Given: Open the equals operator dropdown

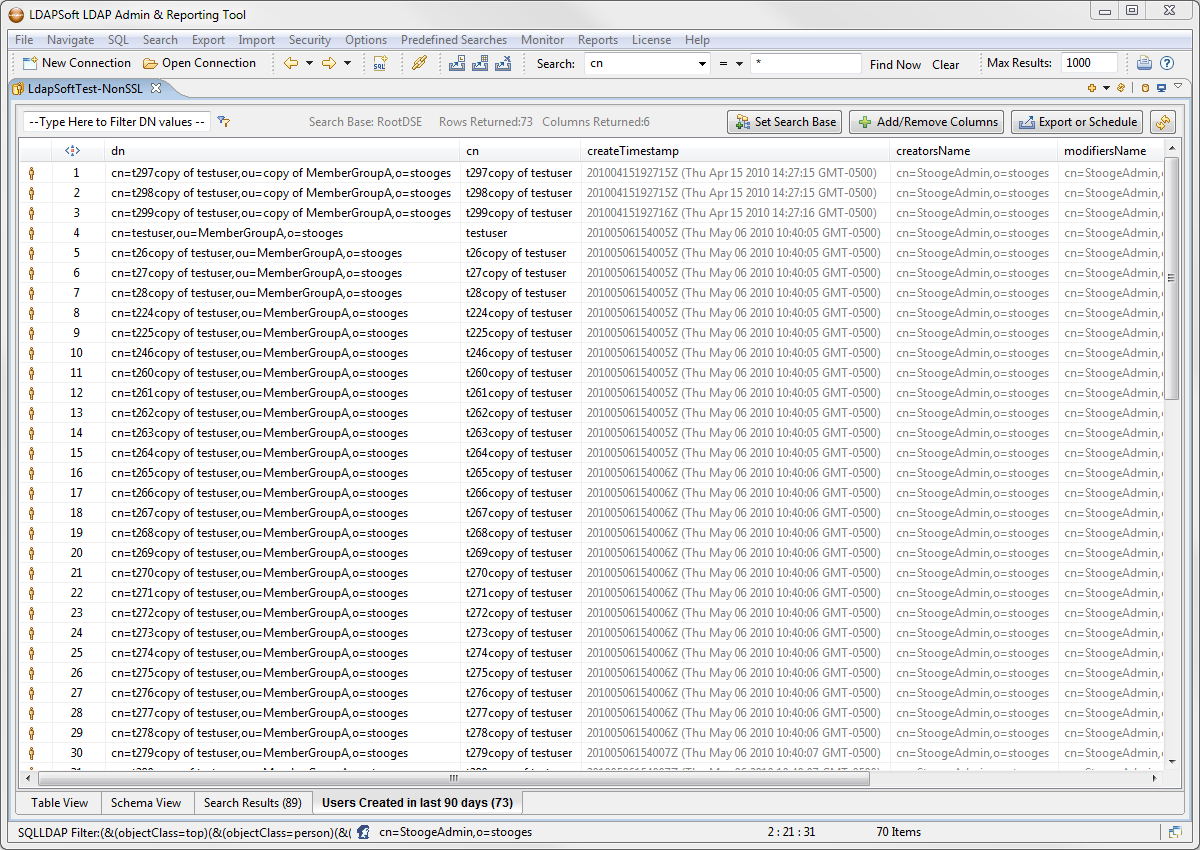Looking at the screenshot, I should point(739,64).
